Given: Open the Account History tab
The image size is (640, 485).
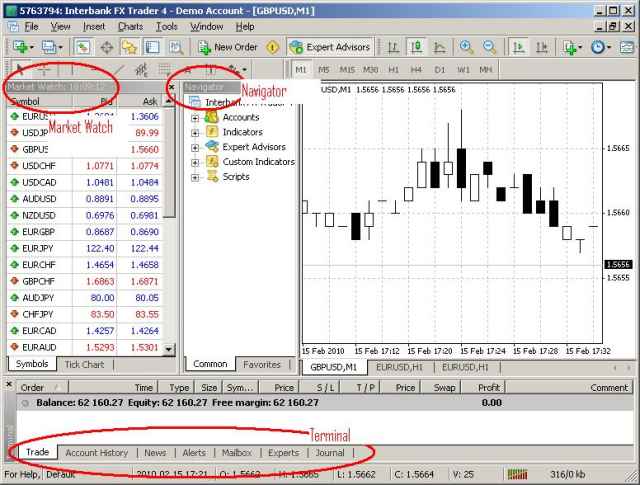Looking at the screenshot, I should 97,453.
